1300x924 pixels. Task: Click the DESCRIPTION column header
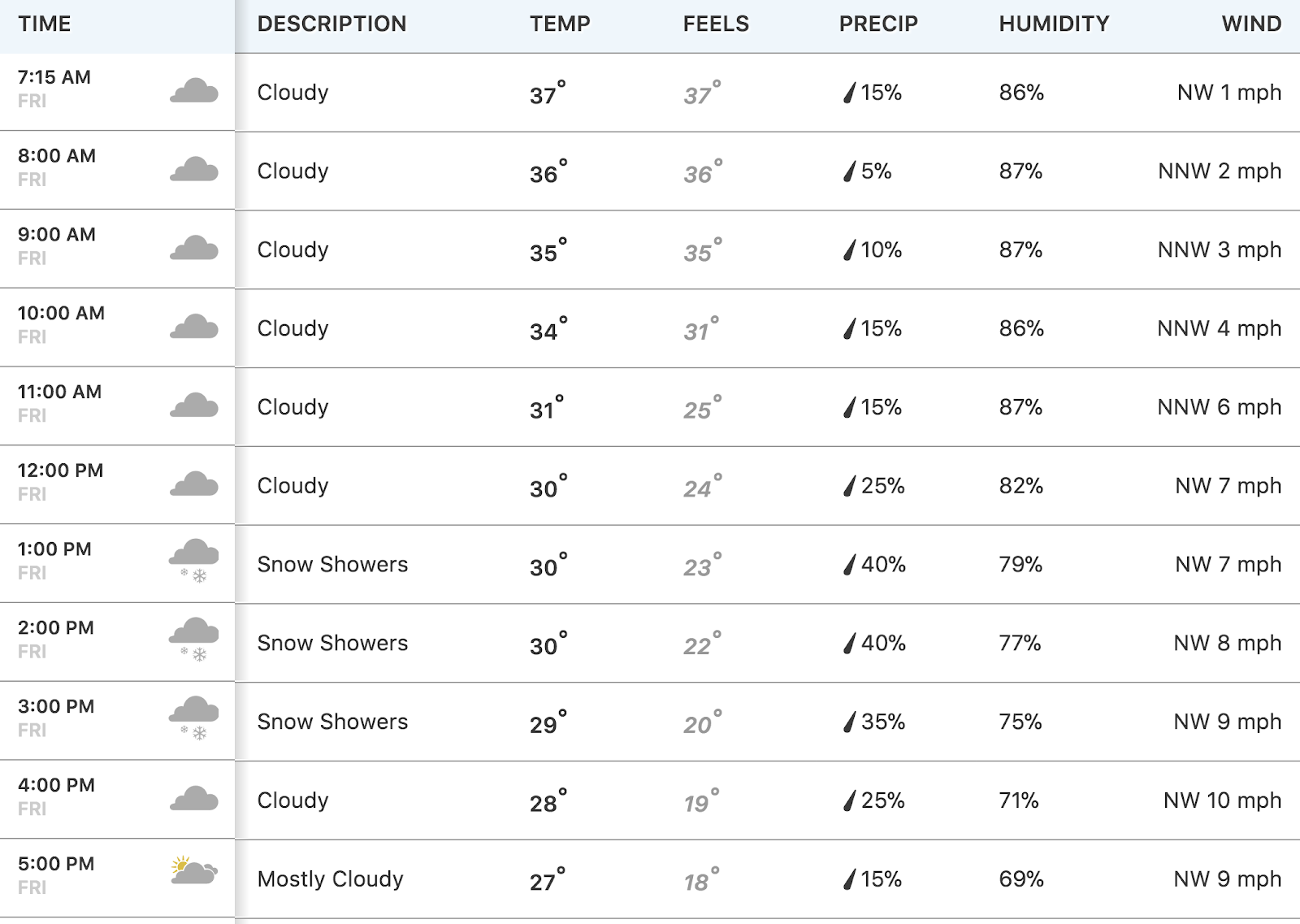click(331, 24)
